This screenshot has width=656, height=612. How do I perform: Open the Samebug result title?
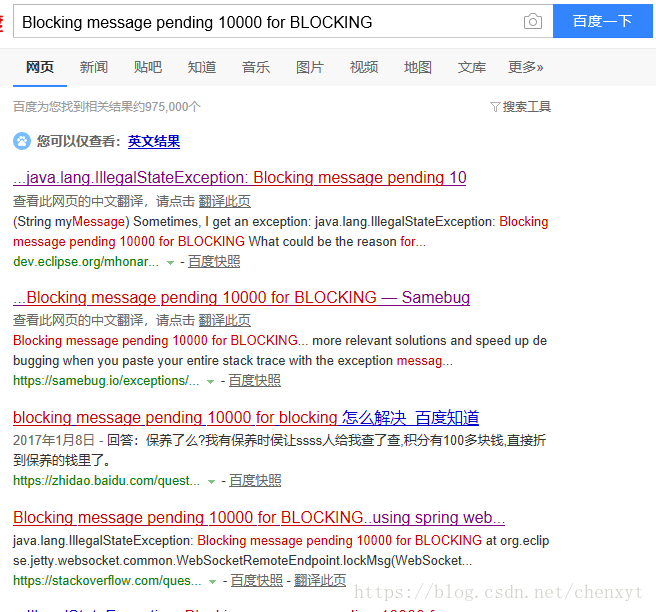(241, 297)
